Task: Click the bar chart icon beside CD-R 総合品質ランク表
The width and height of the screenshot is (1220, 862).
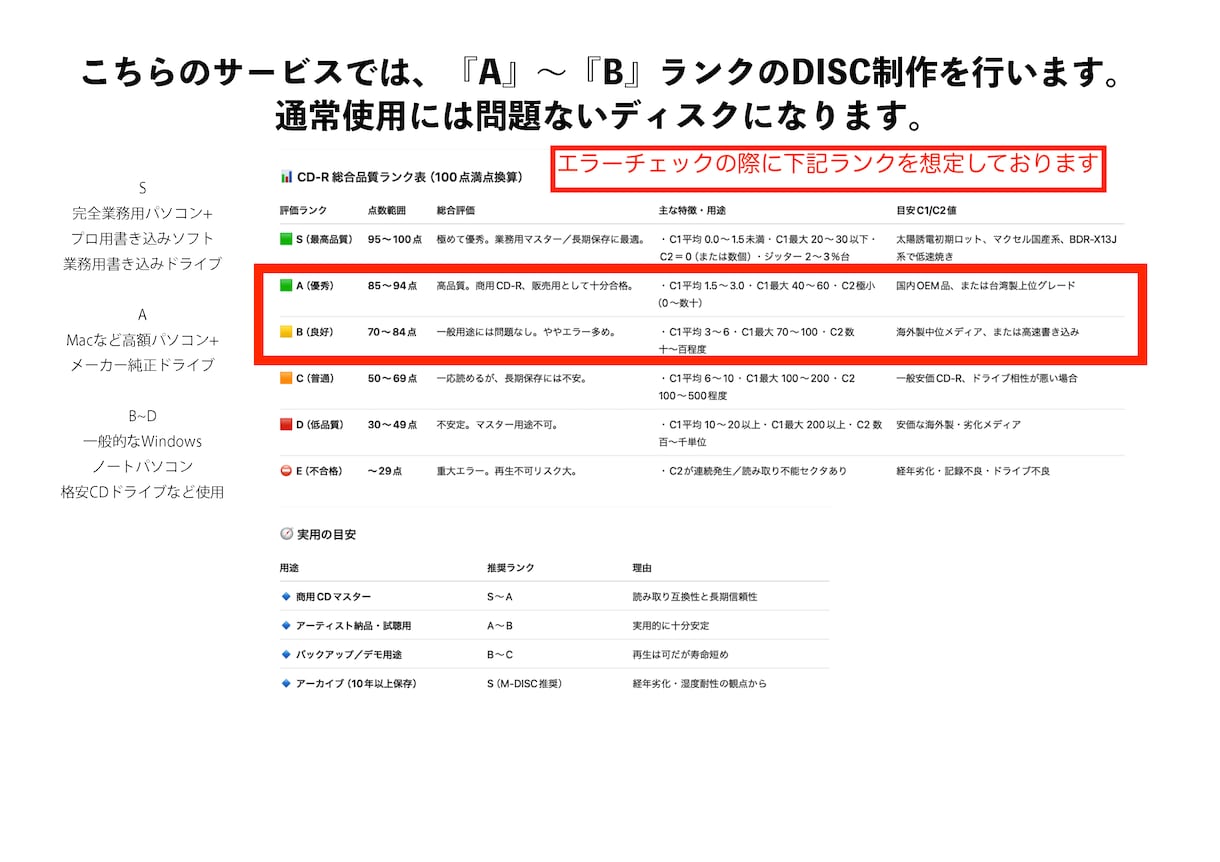Action: 286,177
